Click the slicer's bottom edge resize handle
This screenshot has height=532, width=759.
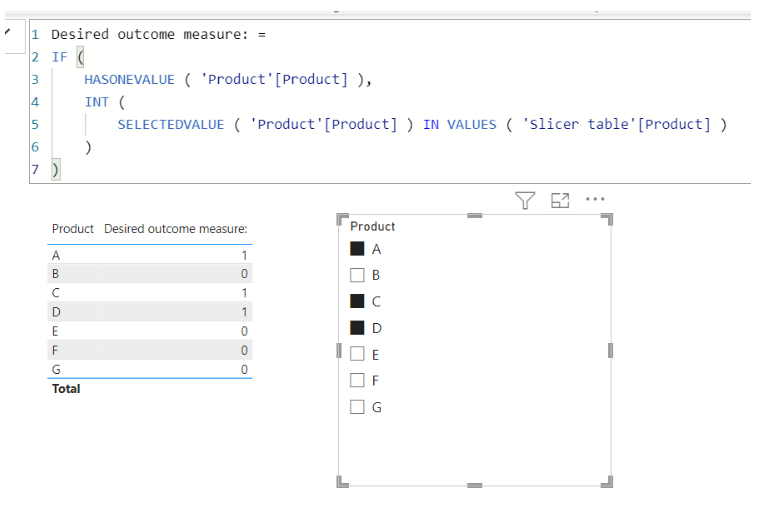tap(474, 485)
